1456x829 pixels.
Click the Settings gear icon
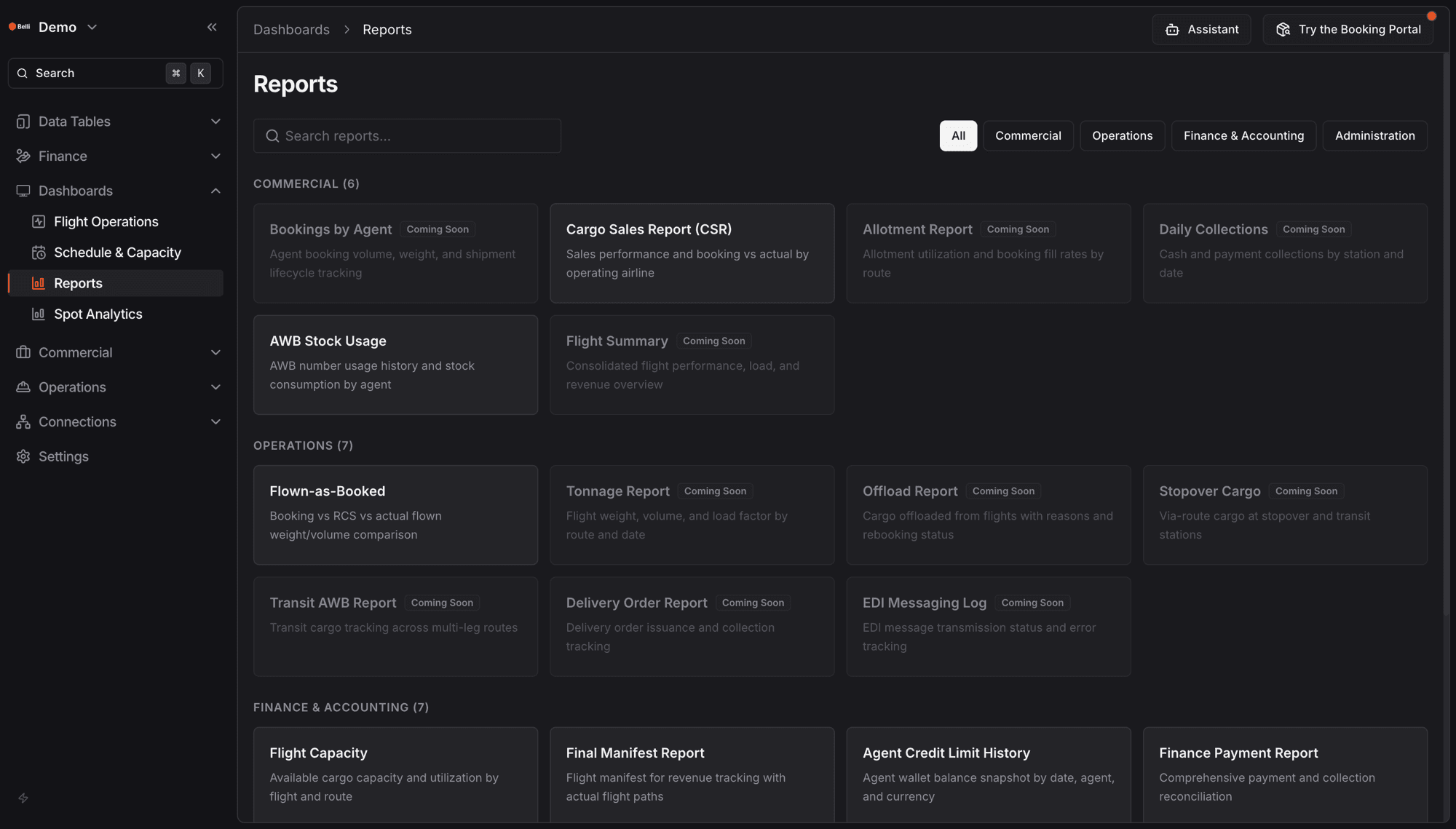coord(23,456)
